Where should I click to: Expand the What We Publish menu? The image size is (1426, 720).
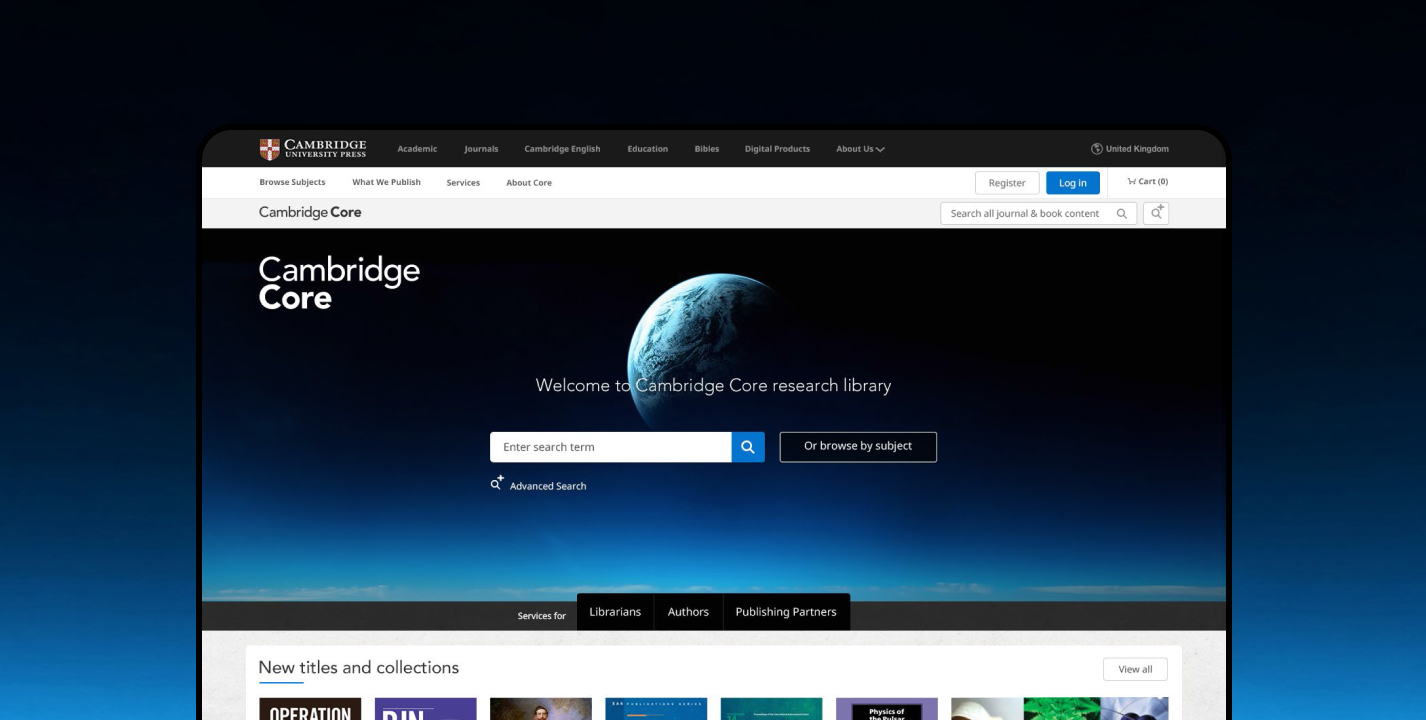coord(386,183)
